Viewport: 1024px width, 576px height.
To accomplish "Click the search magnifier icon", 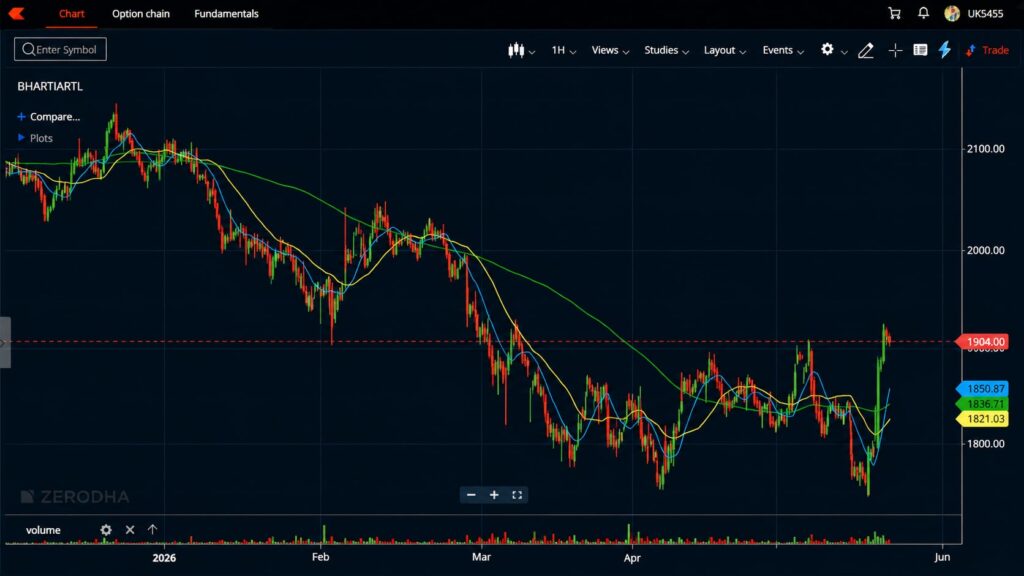I will point(28,50).
